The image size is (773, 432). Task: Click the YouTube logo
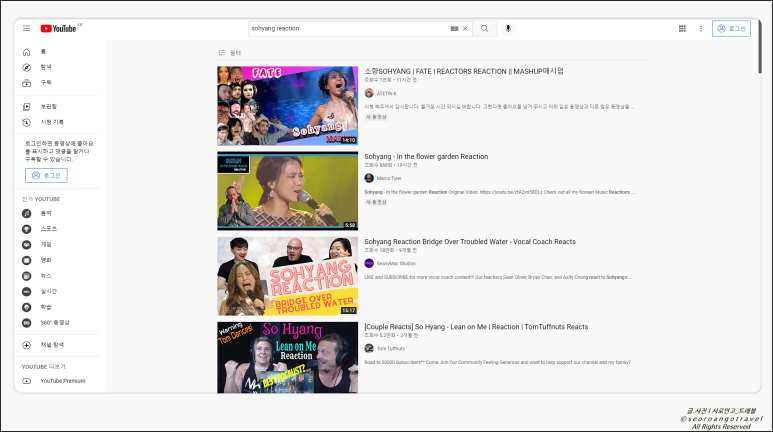click(x=59, y=29)
